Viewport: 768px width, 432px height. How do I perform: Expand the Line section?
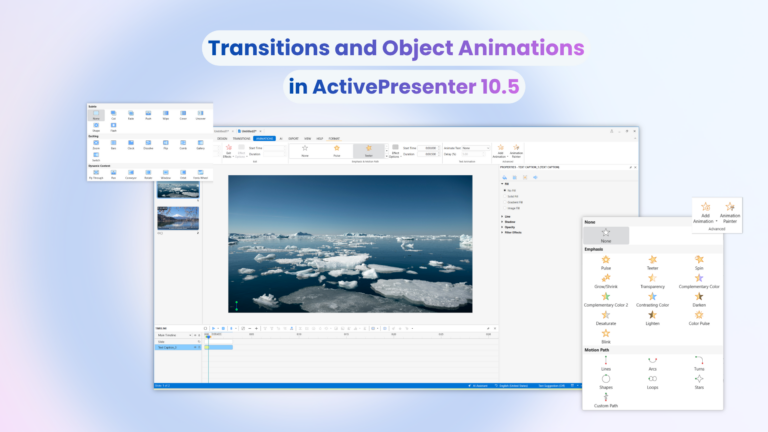503,216
